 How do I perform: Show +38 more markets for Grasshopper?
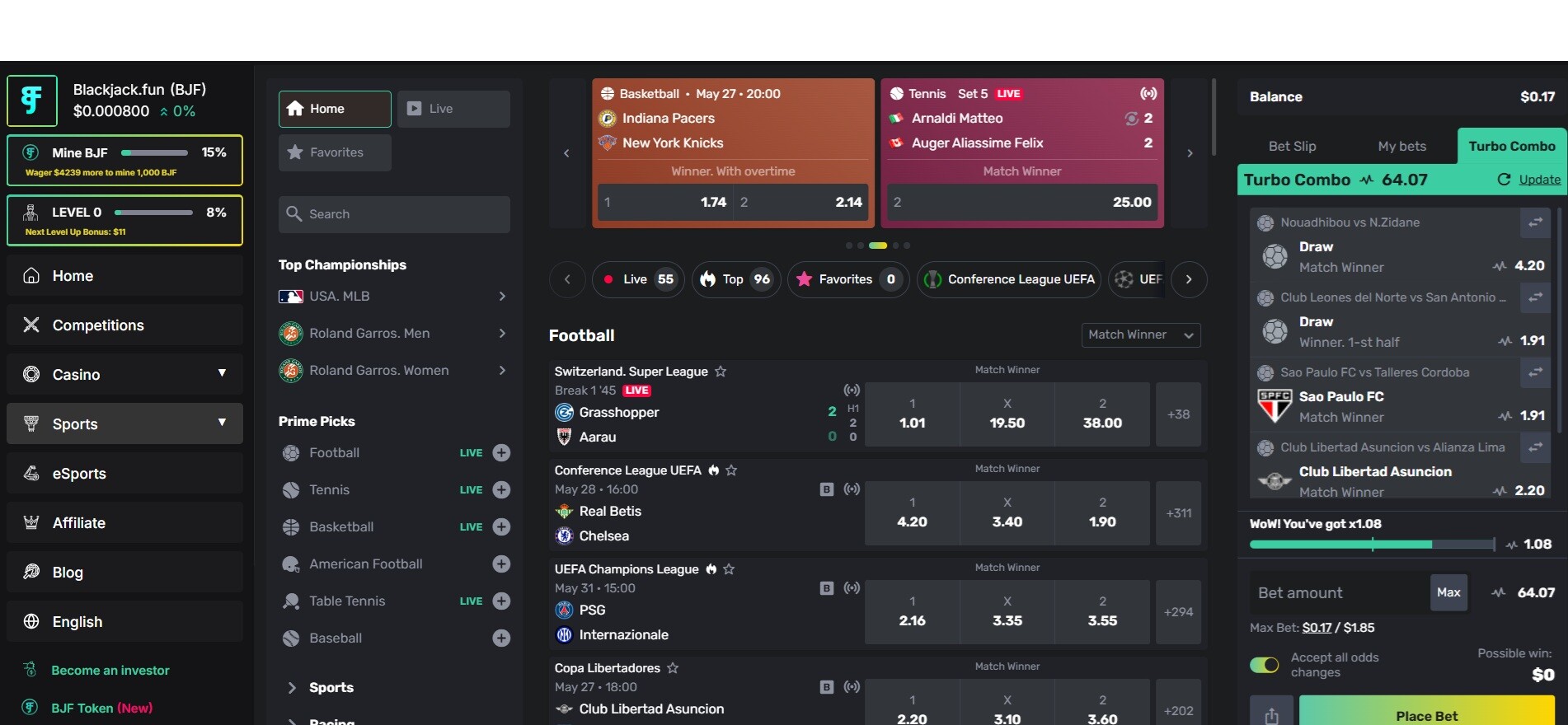1178,414
